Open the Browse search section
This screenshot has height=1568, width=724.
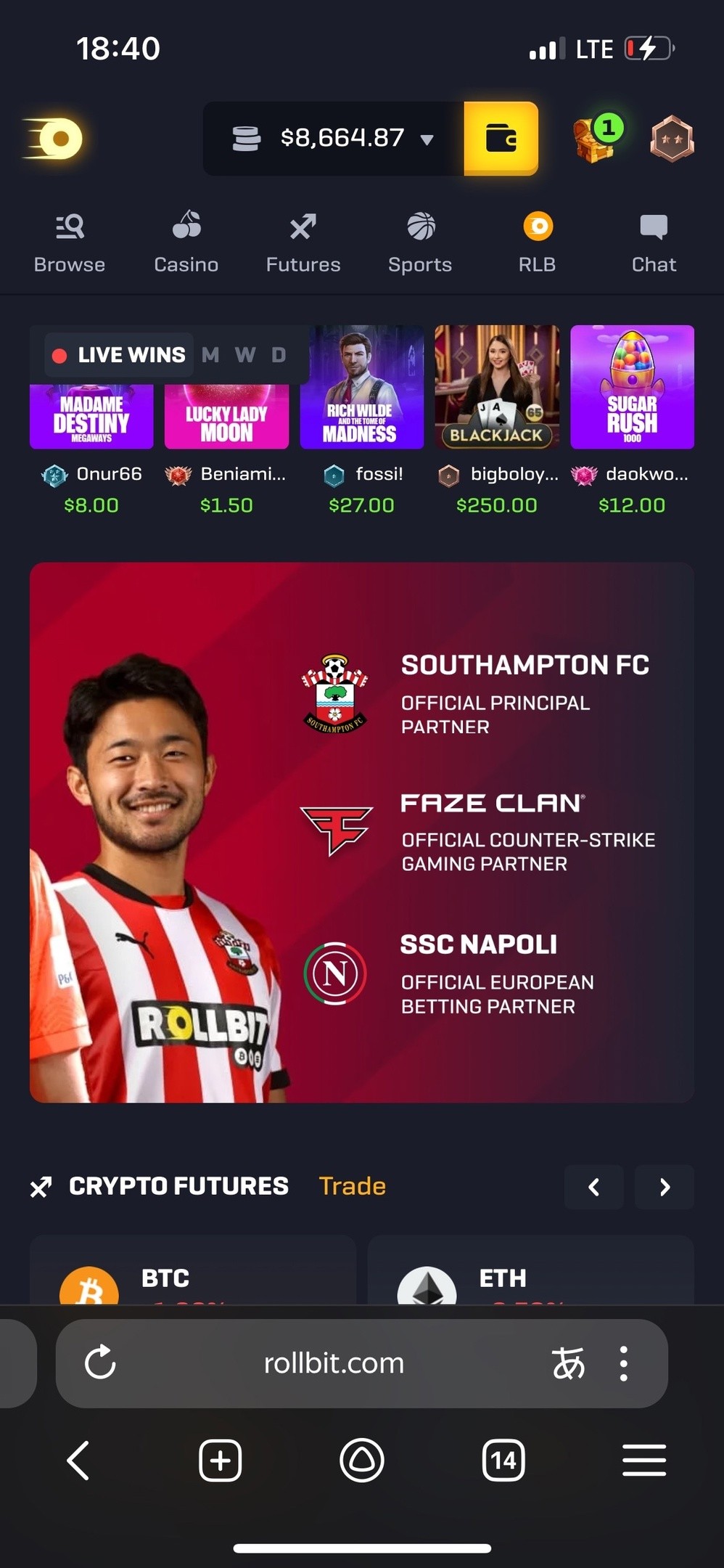pyautogui.click(x=70, y=243)
